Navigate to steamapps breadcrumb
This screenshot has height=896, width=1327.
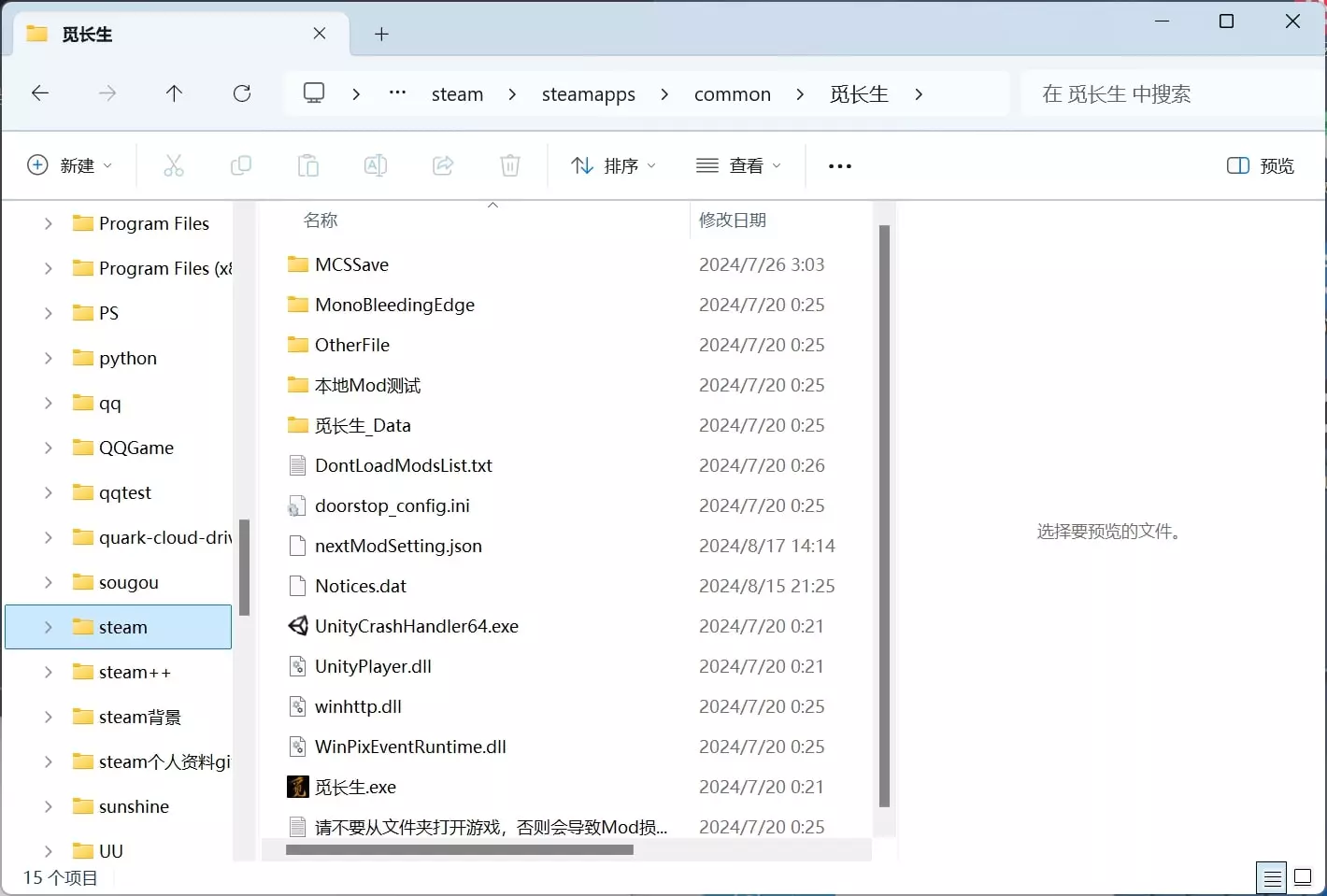pos(589,94)
